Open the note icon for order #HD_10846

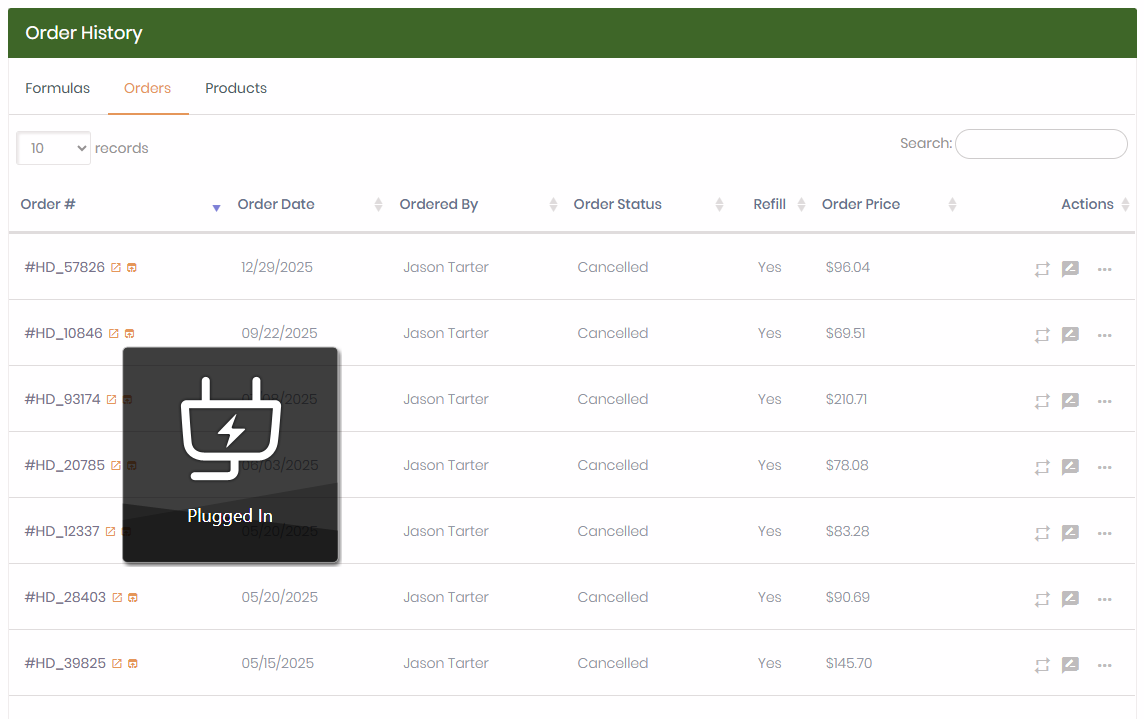click(1070, 335)
